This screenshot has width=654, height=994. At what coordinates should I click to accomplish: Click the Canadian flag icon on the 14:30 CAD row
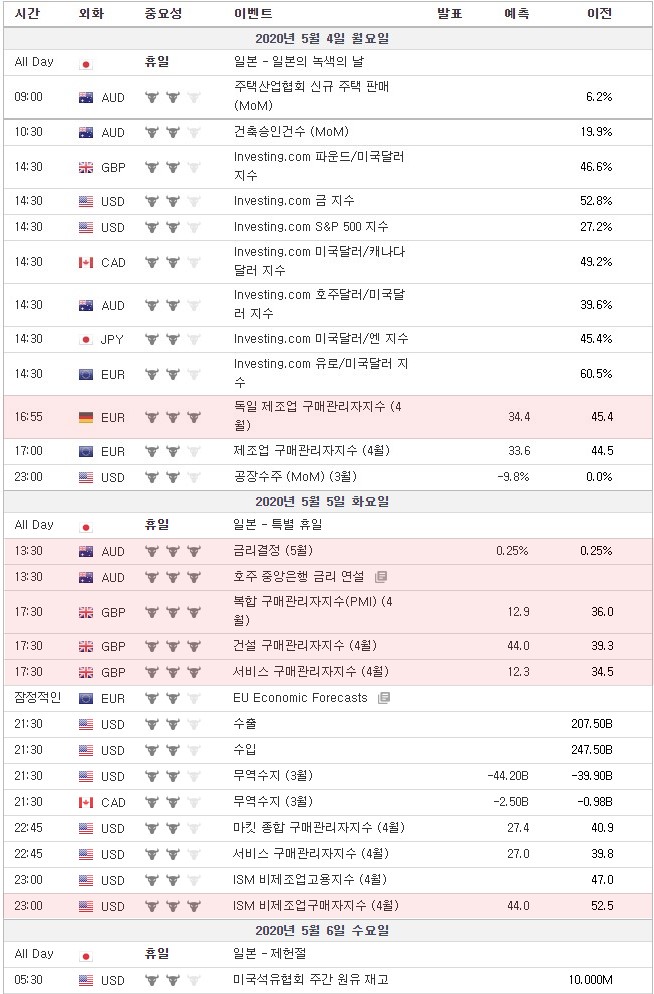pos(86,262)
